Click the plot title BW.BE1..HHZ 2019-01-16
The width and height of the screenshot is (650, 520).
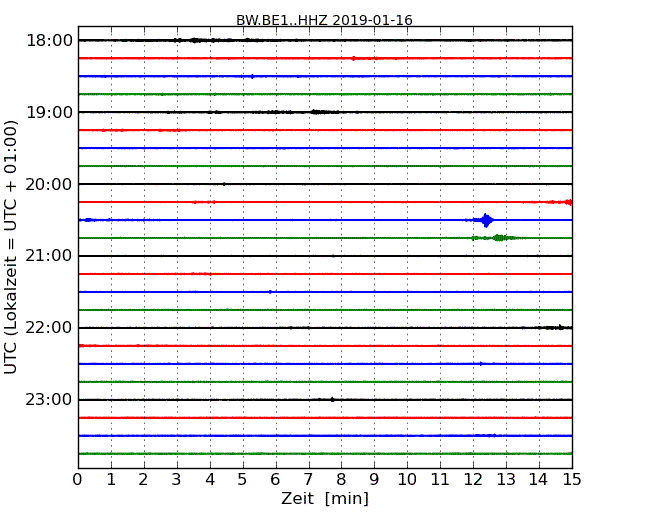[x=324, y=20]
